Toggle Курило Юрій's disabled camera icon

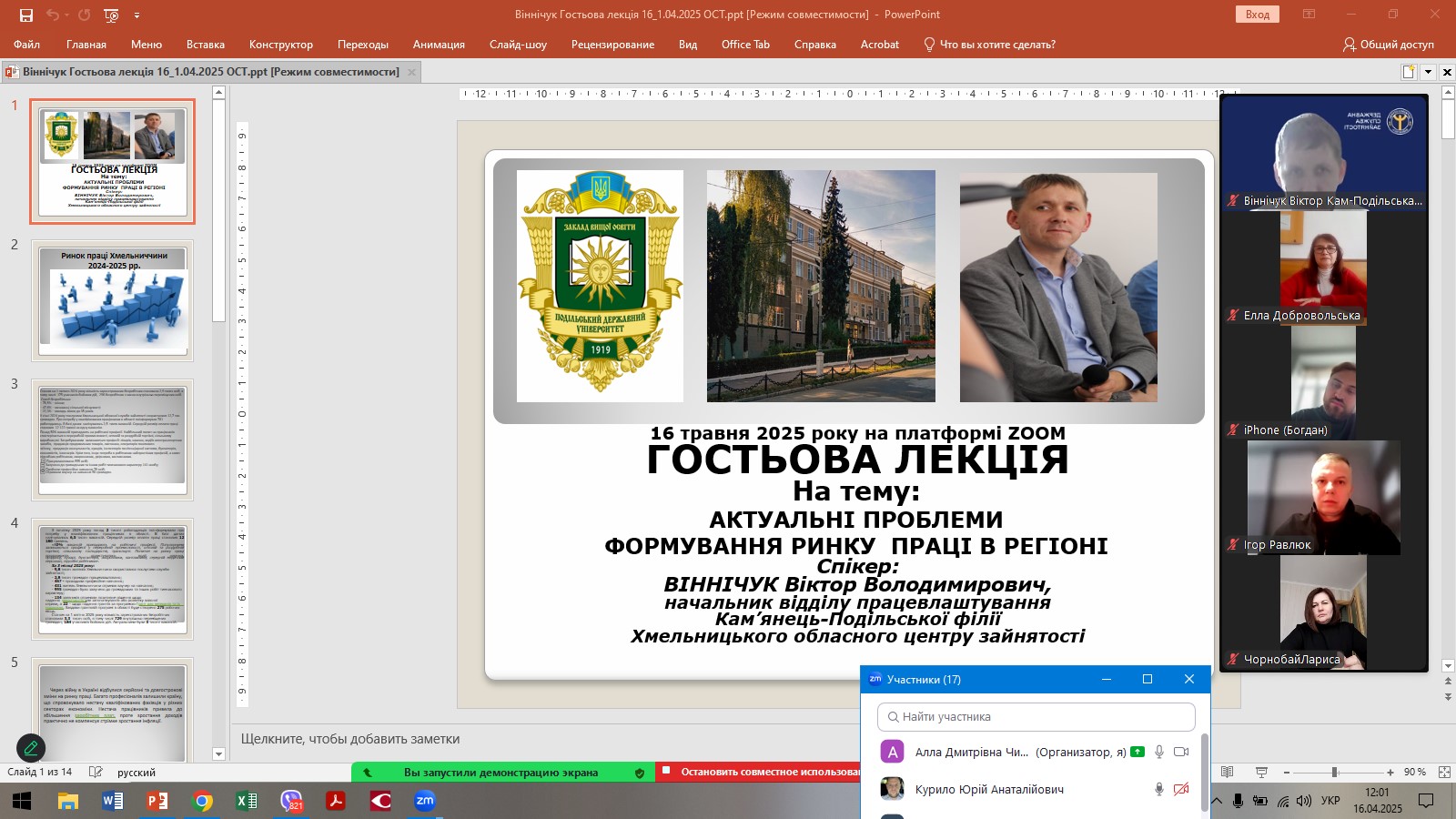(x=1181, y=789)
